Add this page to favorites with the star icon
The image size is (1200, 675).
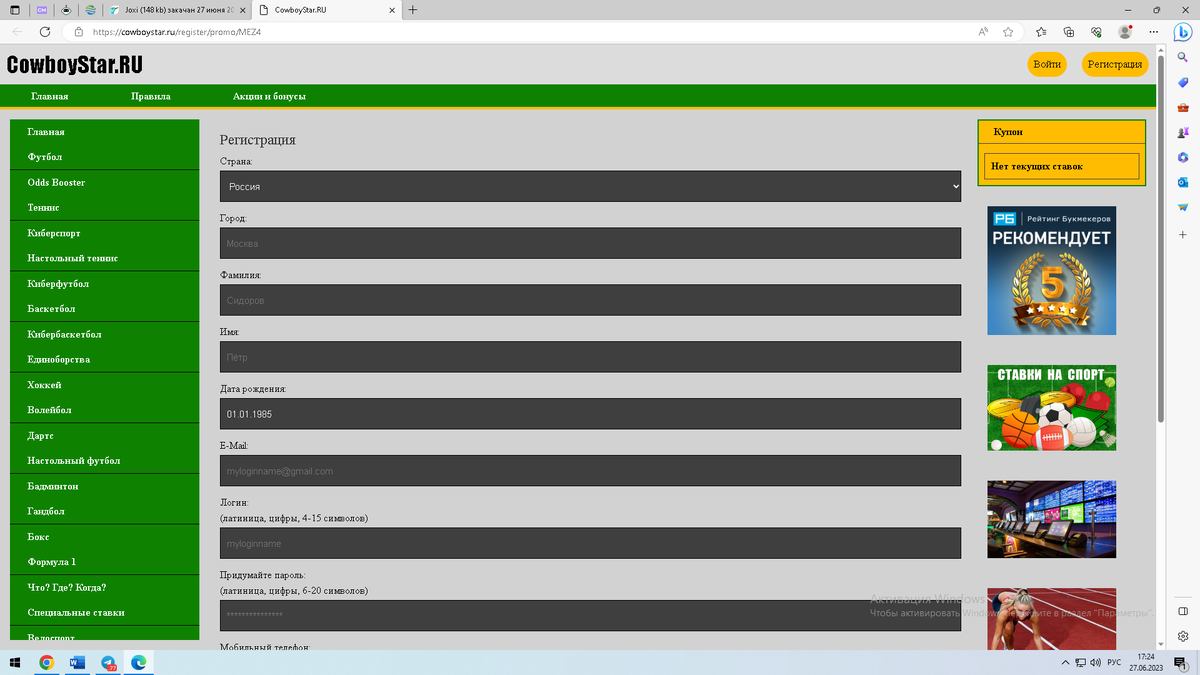[x=1008, y=32]
